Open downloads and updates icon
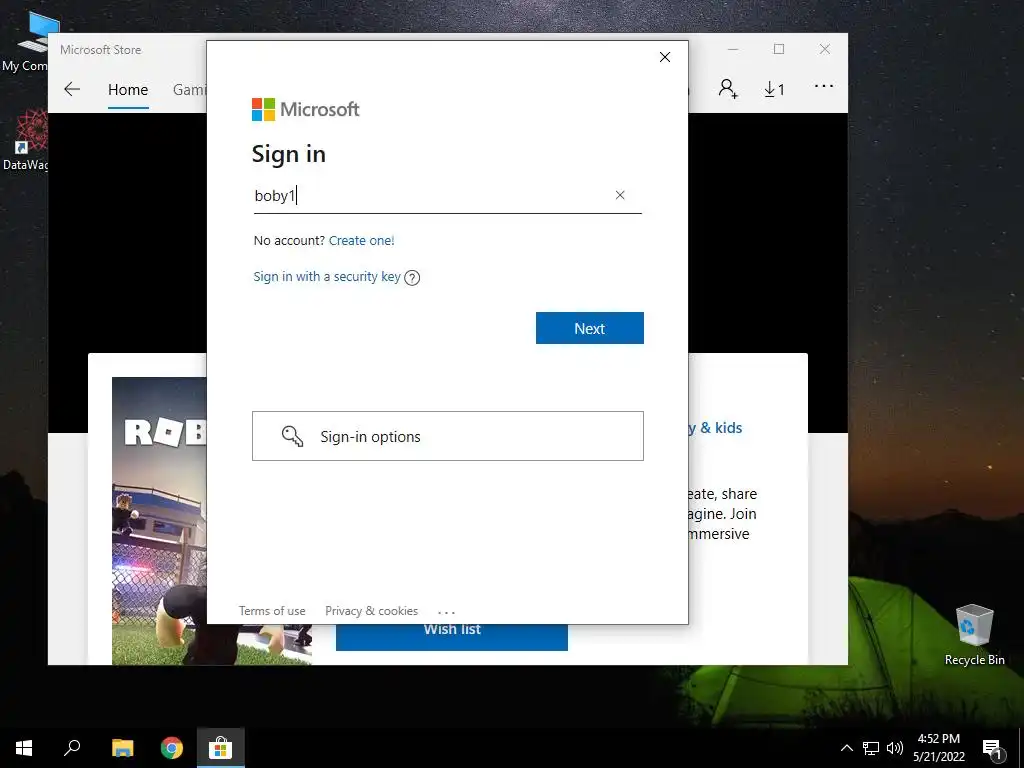This screenshot has width=1024, height=768. (x=775, y=89)
